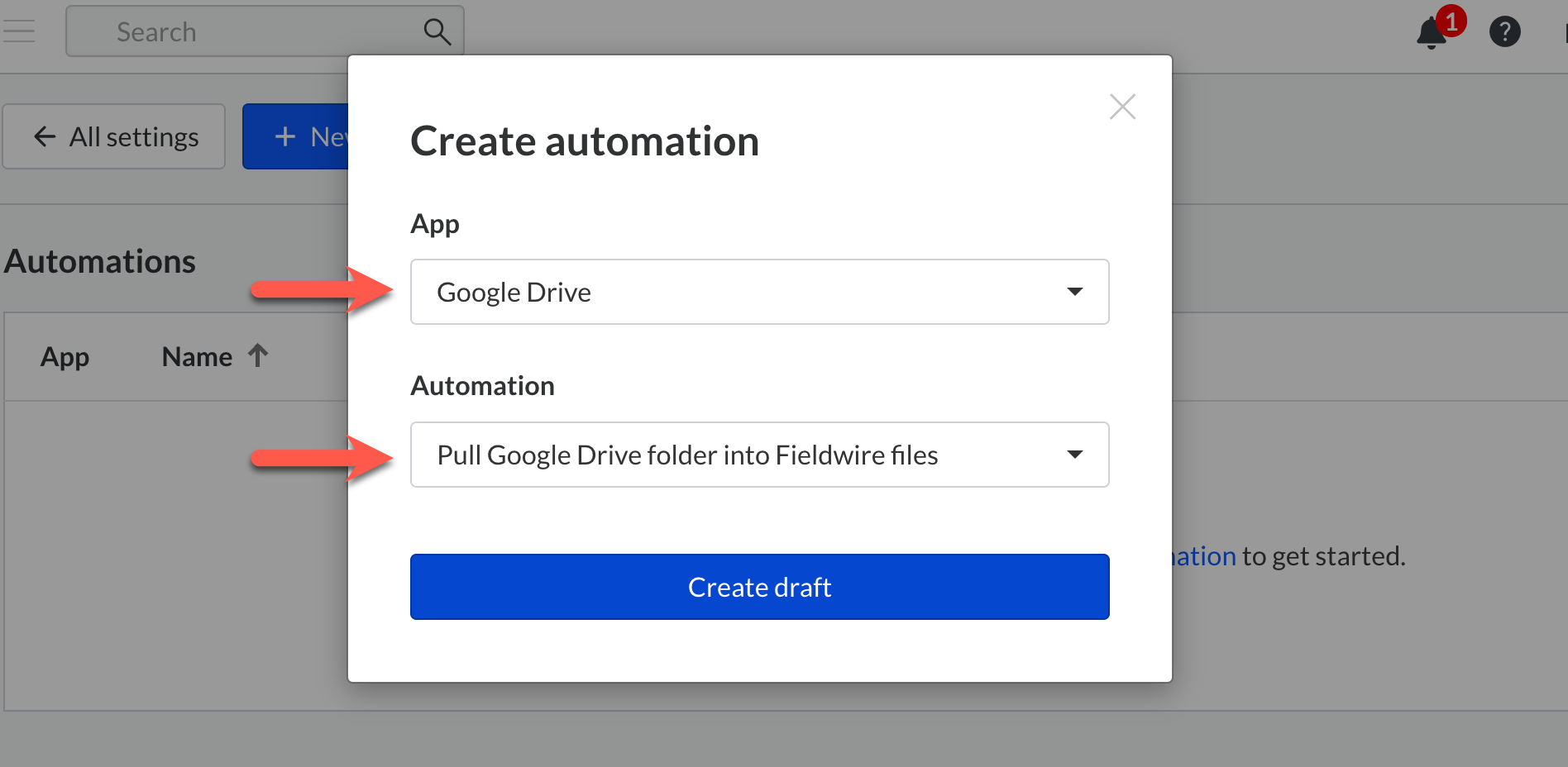
Task: Go back to All settings
Action: coord(114,136)
